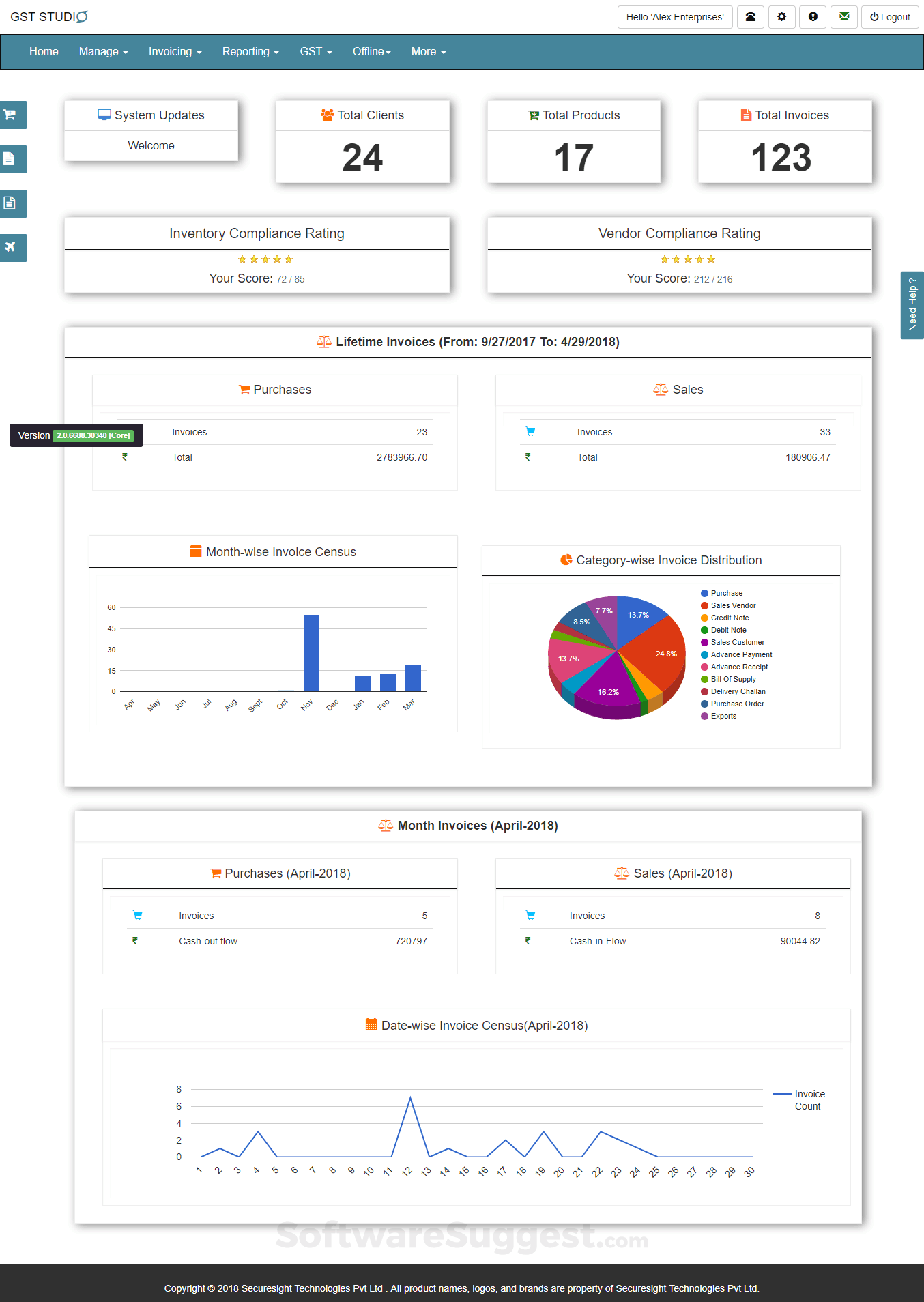Click the shopping cart sidebar icon
The image size is (924, 1302).
11,115
